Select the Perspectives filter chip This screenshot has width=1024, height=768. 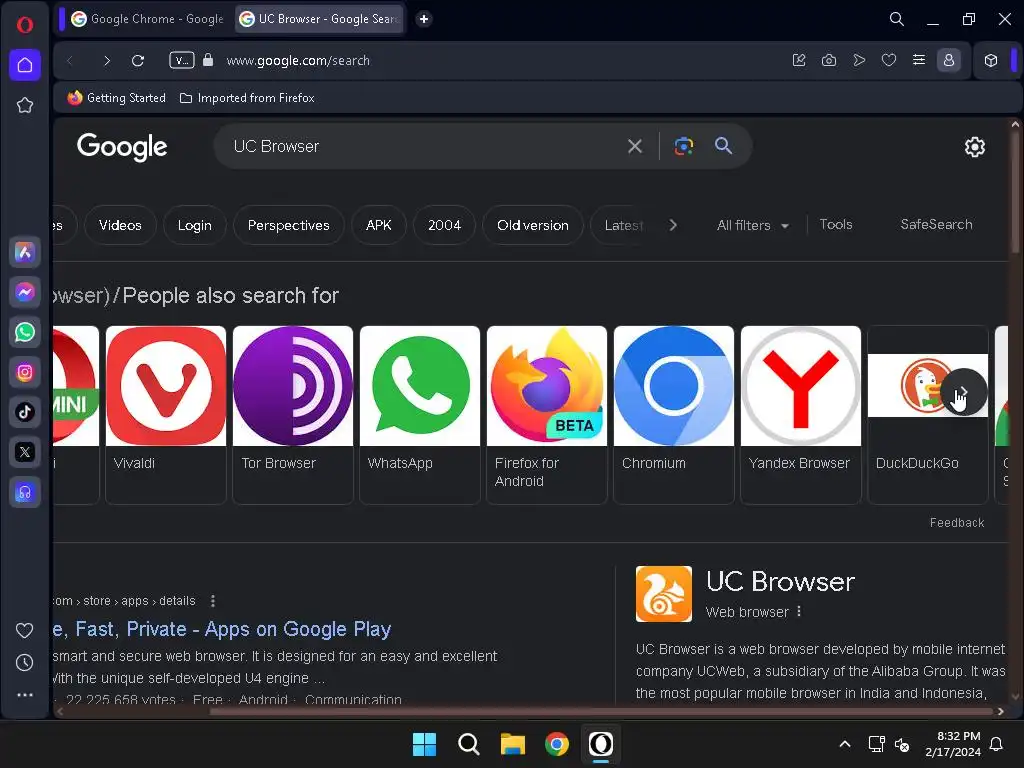coord(289,225)
